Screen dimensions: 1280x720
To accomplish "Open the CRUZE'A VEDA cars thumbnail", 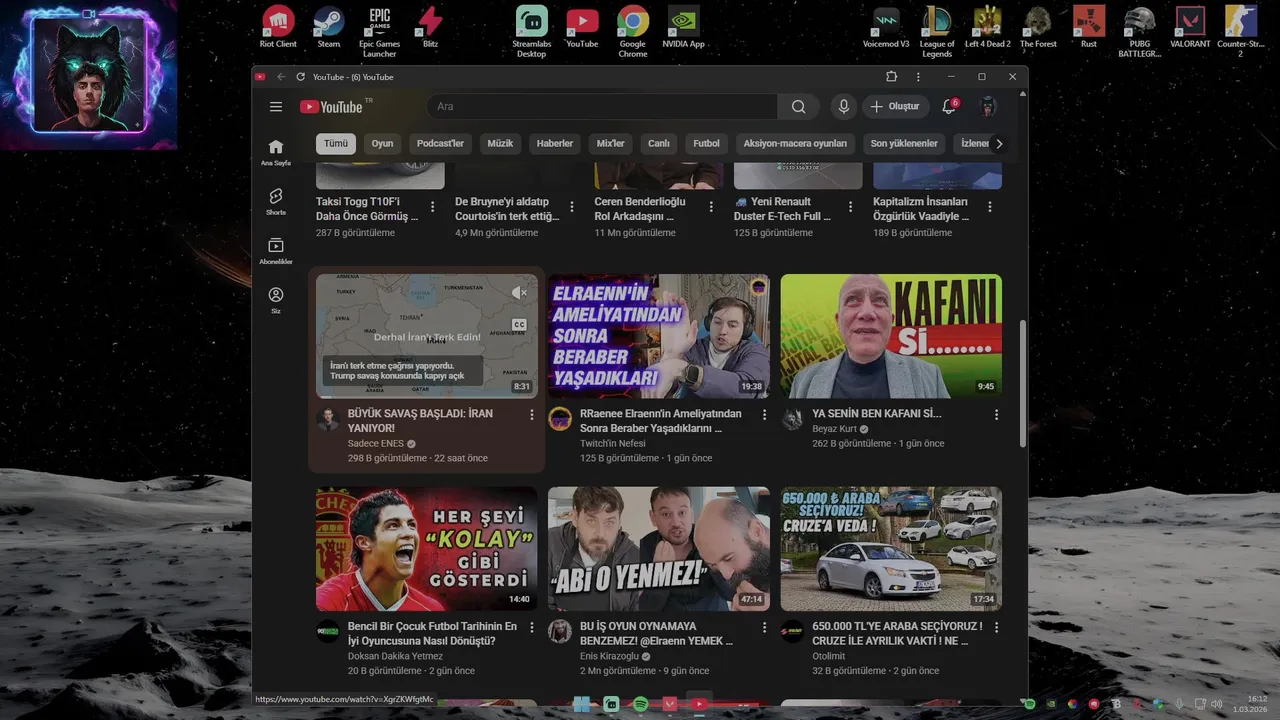I will [x=891, y=549].
